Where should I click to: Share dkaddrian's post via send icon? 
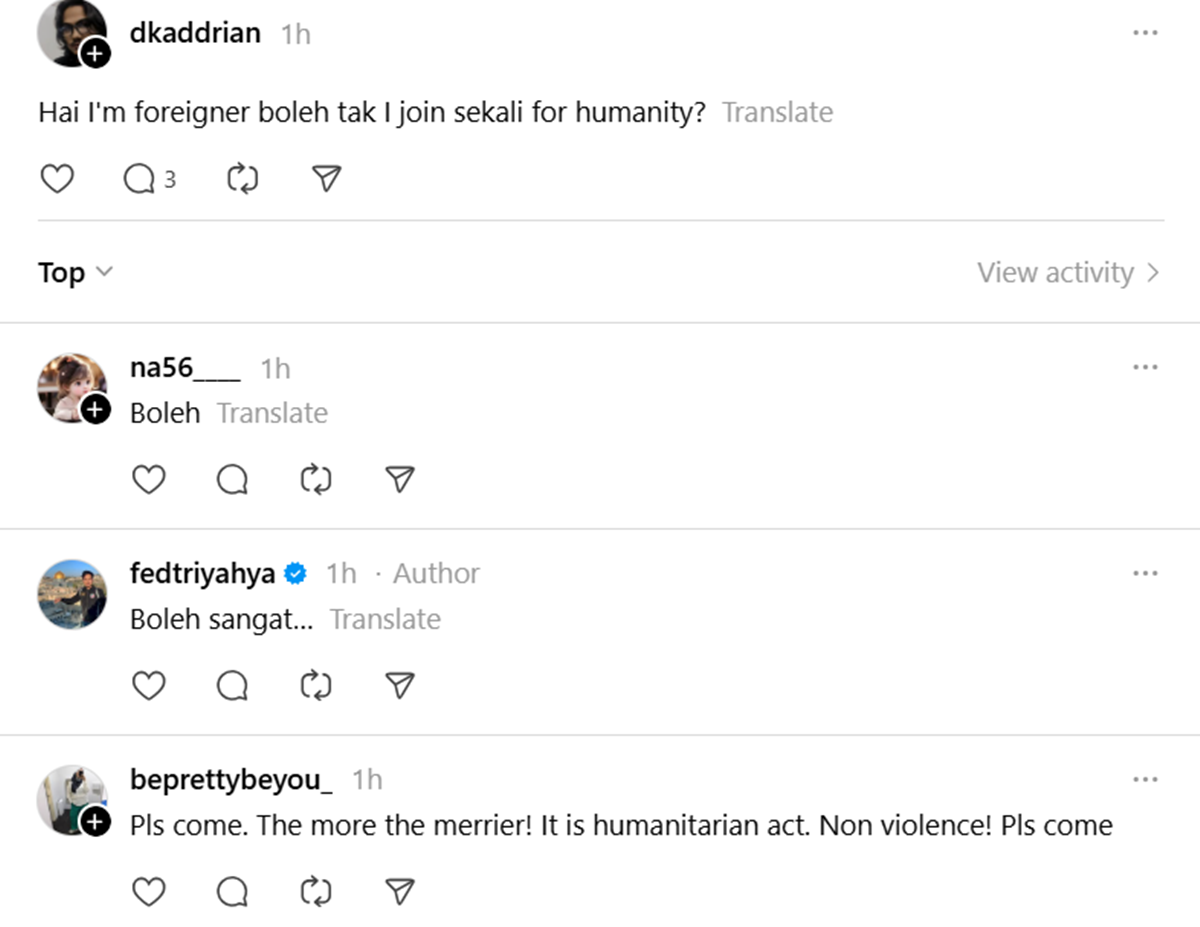point(327,179)
